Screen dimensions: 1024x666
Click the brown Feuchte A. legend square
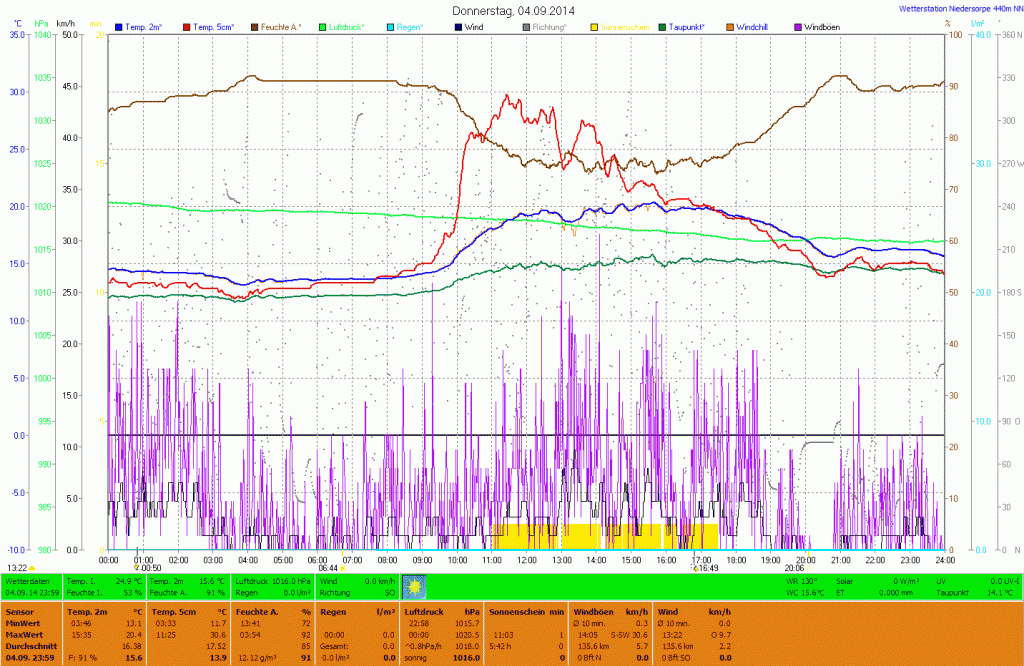pyautogui.click(x=255, y=26)
